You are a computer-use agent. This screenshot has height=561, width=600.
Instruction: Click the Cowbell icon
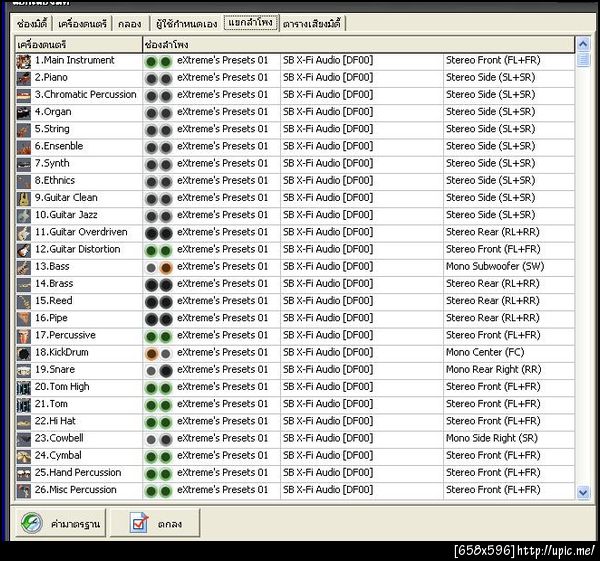point(24,439)
